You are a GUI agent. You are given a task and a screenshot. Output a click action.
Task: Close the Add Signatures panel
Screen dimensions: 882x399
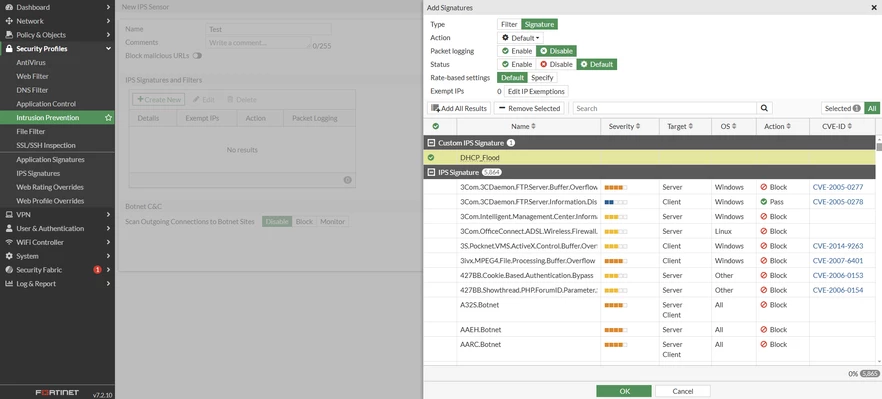coord(873,8)
